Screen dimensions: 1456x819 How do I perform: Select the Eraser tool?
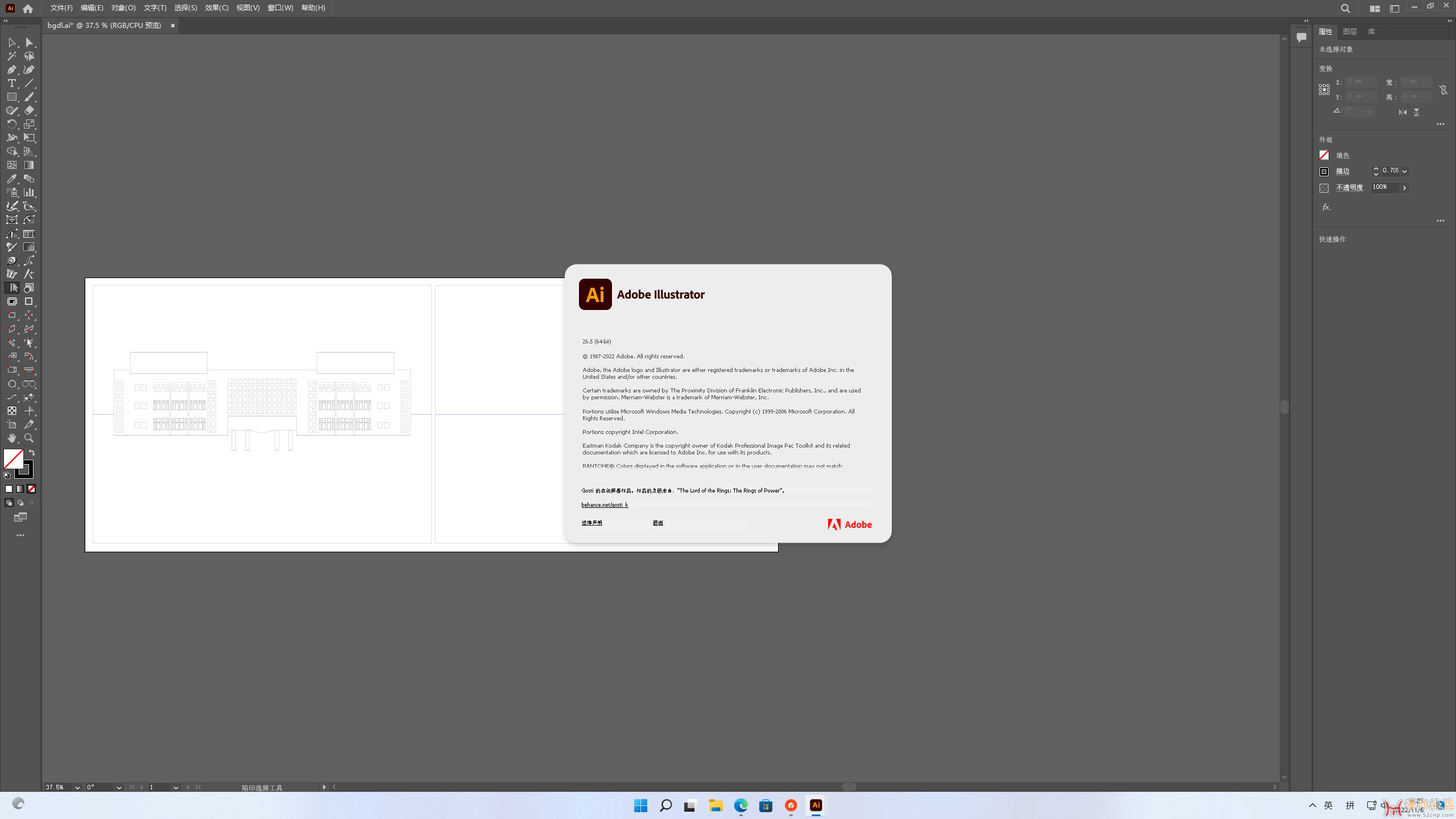pos(29,111)
